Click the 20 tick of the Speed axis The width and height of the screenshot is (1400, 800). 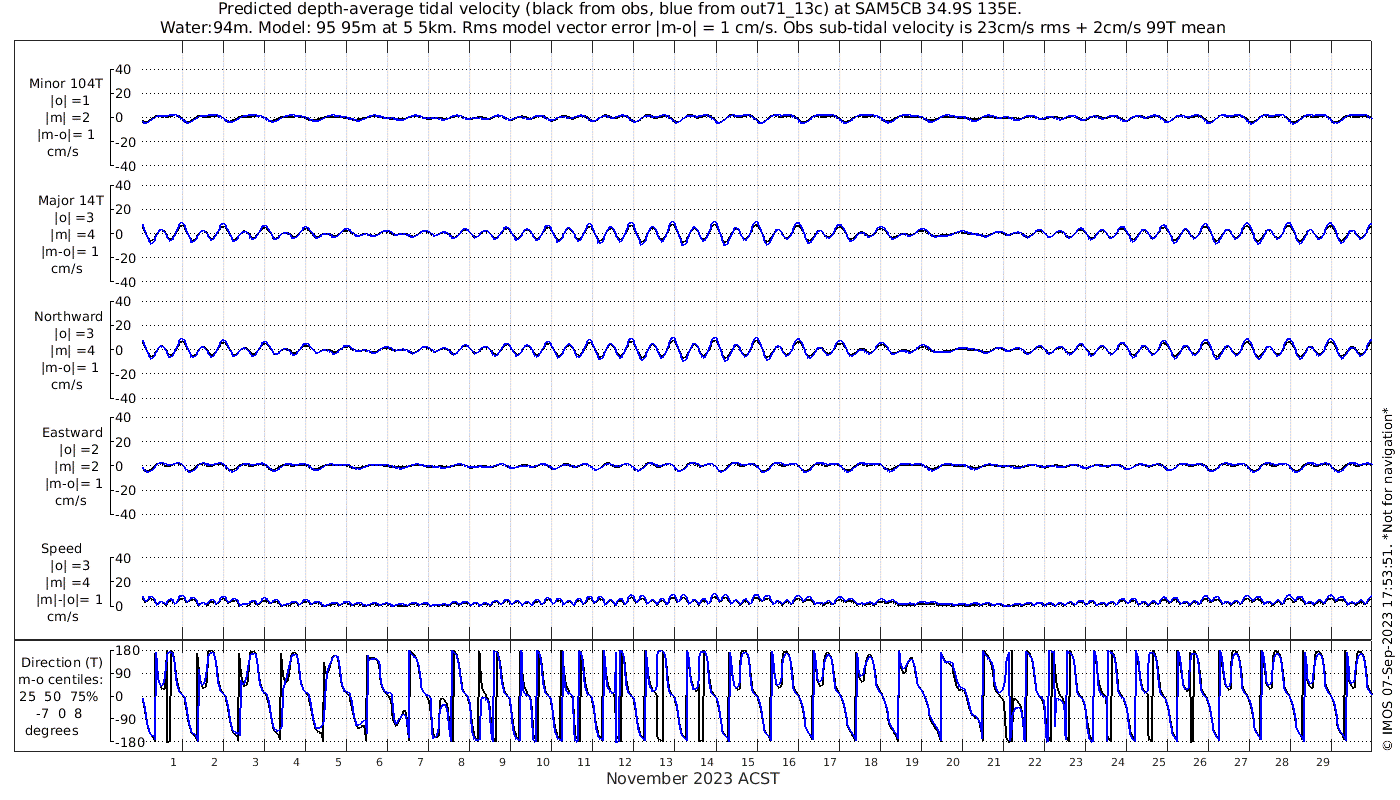tap(123, 582)
